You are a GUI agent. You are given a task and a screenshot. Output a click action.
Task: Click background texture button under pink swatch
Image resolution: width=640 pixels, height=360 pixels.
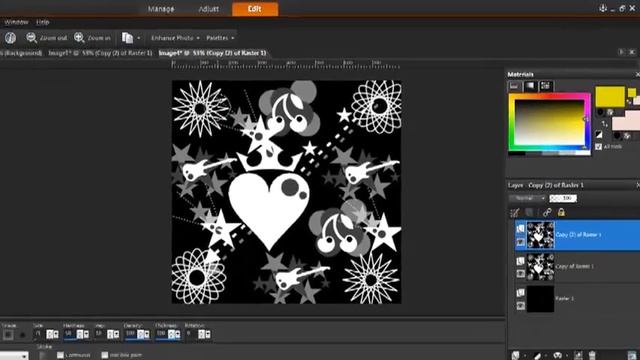pyautogui.click(x=627, y=136)
